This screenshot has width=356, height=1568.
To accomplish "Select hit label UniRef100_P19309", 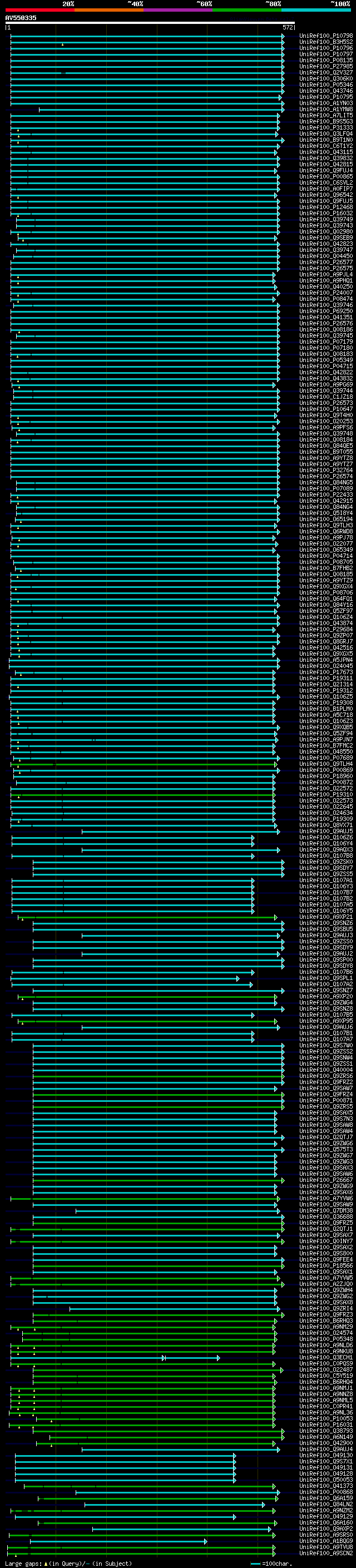I will pyautogui.click(x=326, y=819).
